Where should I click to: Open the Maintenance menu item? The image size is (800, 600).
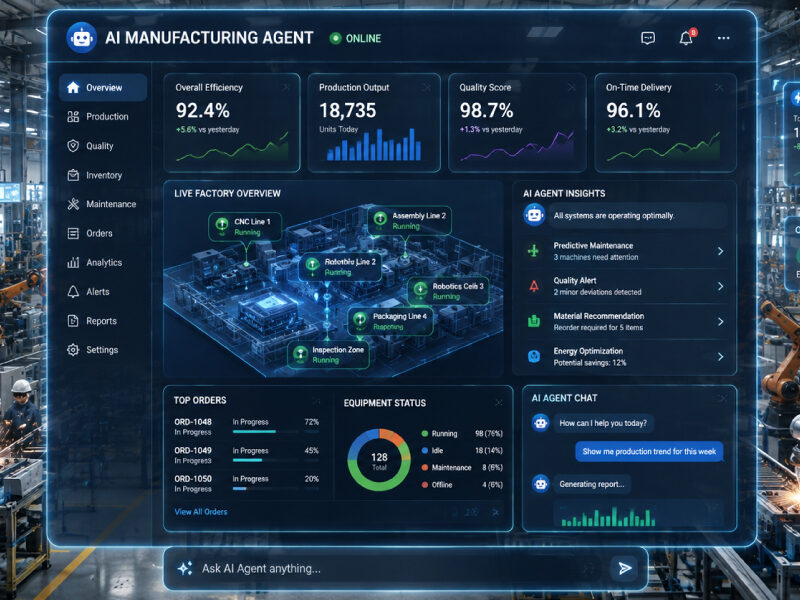103,204
